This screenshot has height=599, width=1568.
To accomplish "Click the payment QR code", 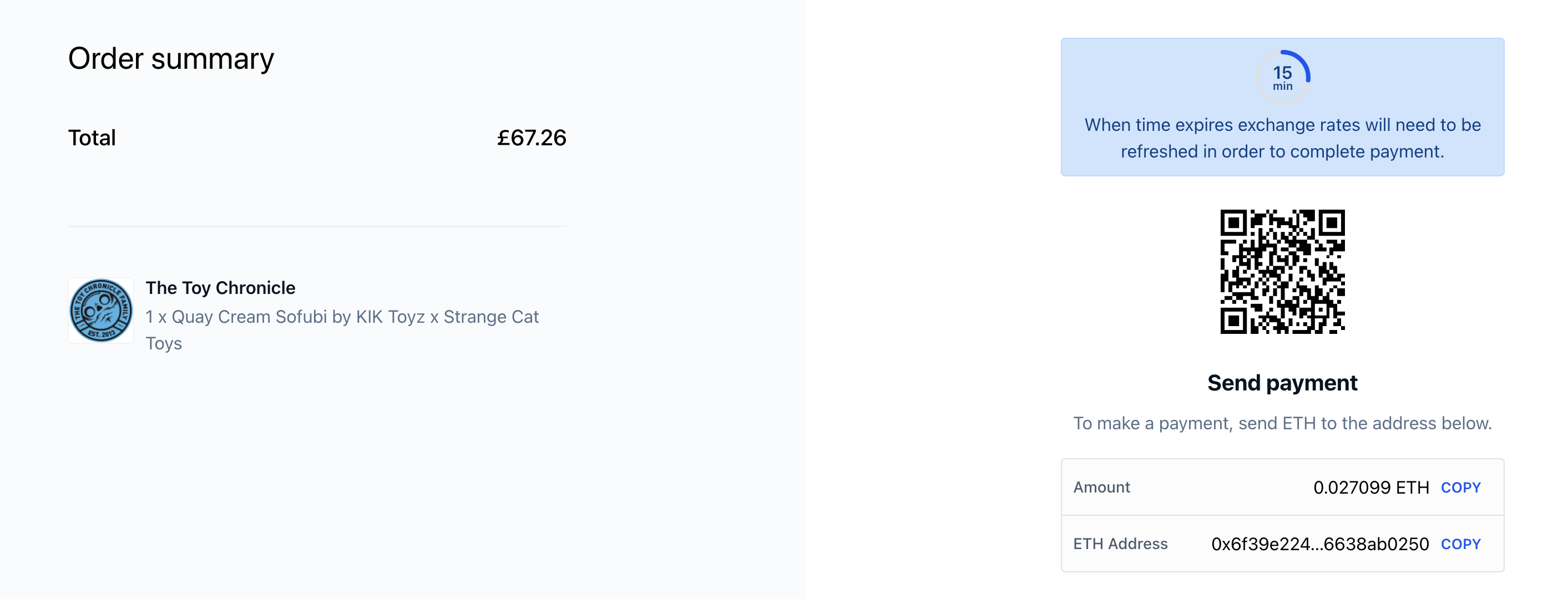I will coord(1282,272).
